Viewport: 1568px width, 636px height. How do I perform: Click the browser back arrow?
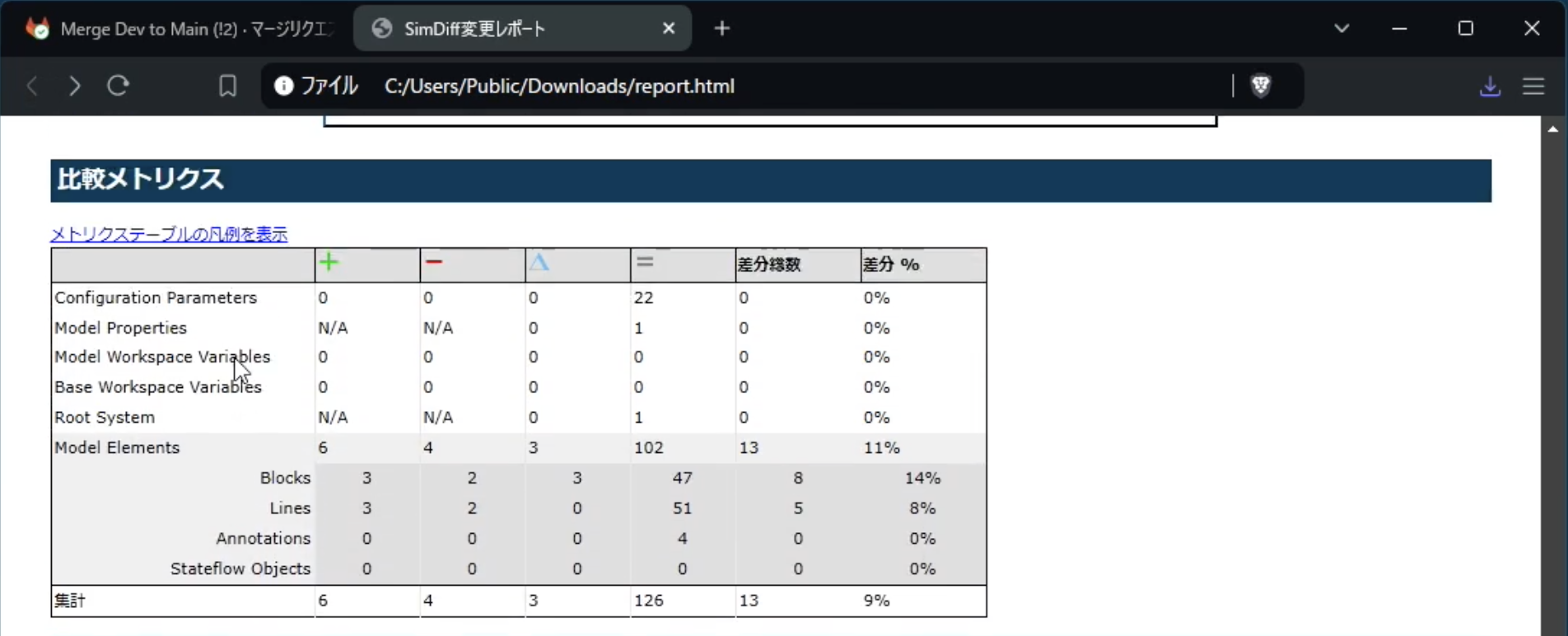32,86
